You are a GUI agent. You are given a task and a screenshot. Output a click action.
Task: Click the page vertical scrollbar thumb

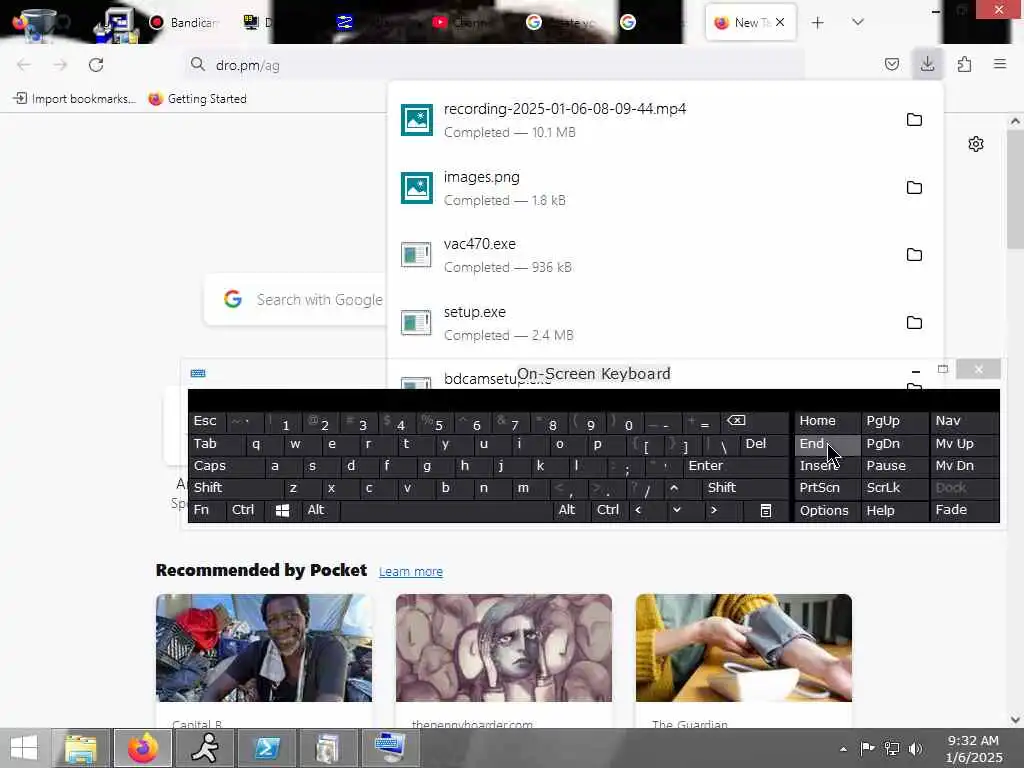click(1015, 189)
